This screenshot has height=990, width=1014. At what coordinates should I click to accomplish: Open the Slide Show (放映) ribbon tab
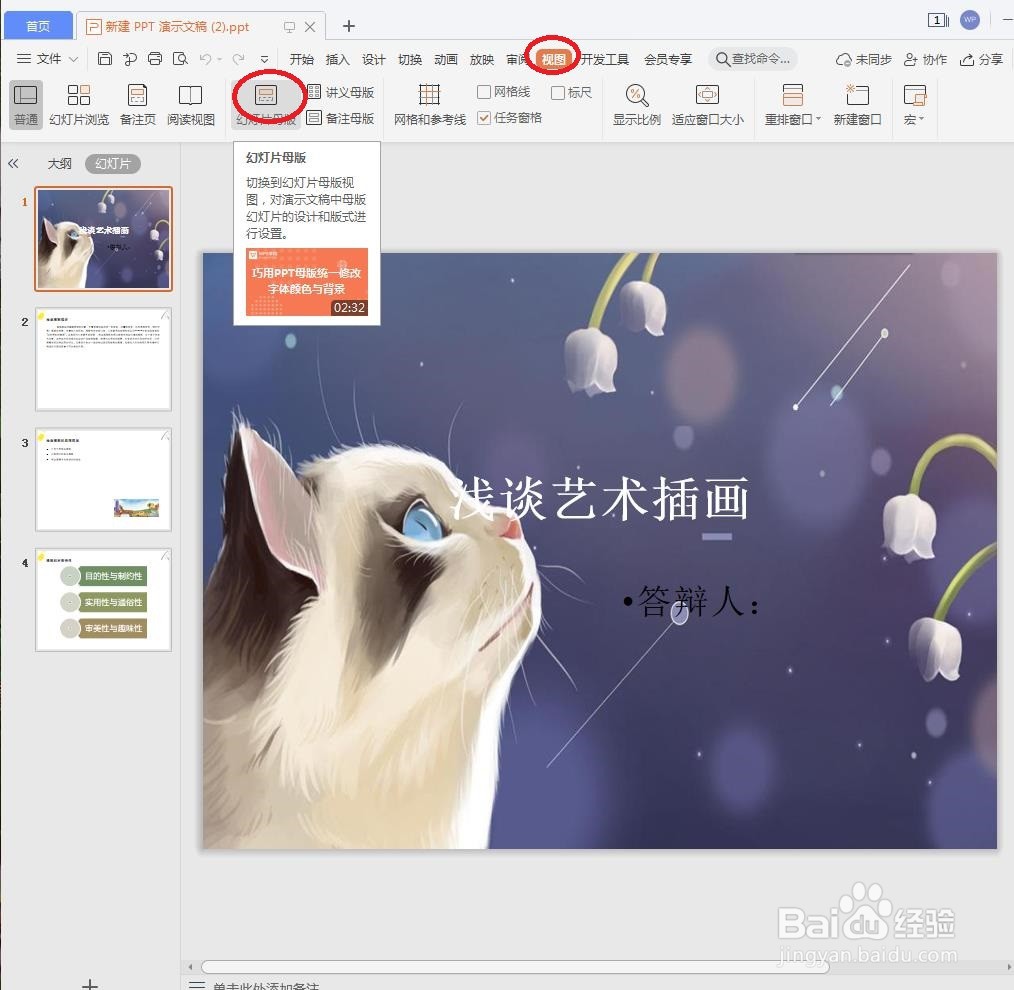(482, 59)
